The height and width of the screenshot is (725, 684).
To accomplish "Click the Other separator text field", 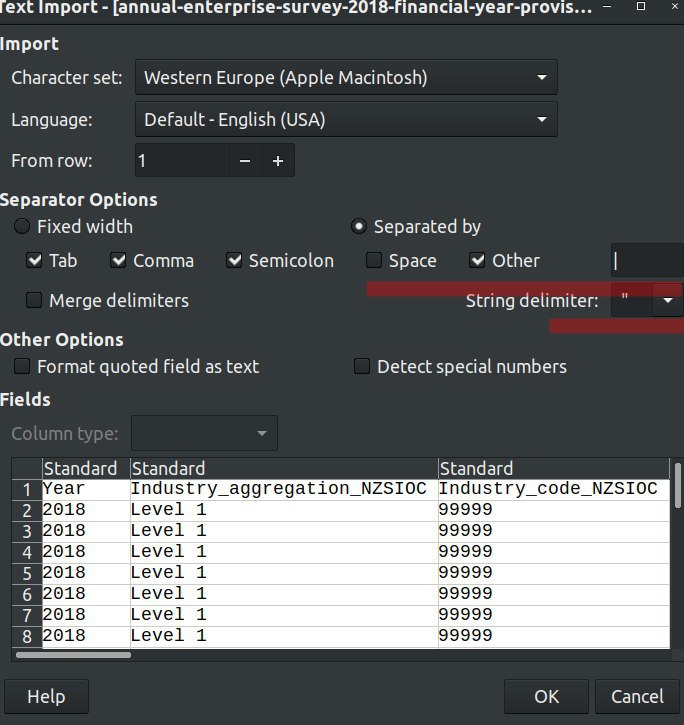I will (647, 260).
